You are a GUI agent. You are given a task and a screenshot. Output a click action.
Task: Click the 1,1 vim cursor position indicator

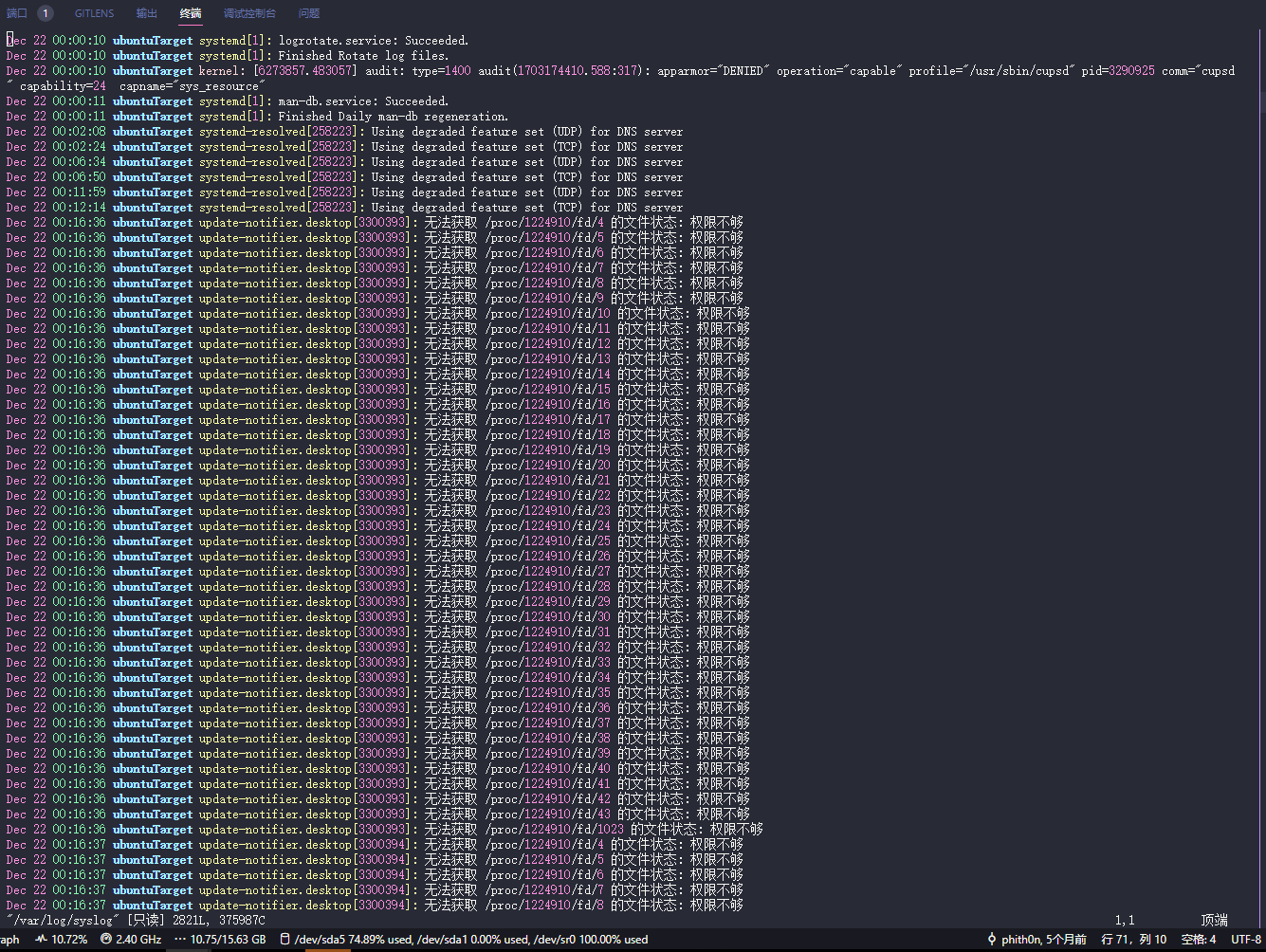pos(1125,920)
